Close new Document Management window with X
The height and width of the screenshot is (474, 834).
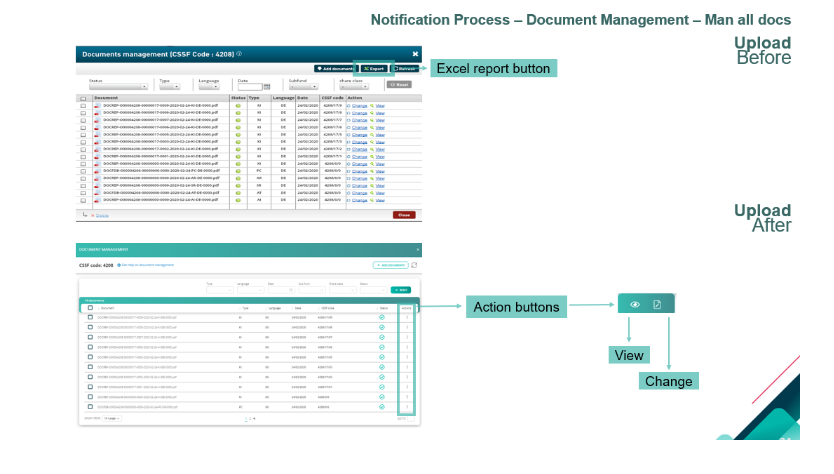418,250
